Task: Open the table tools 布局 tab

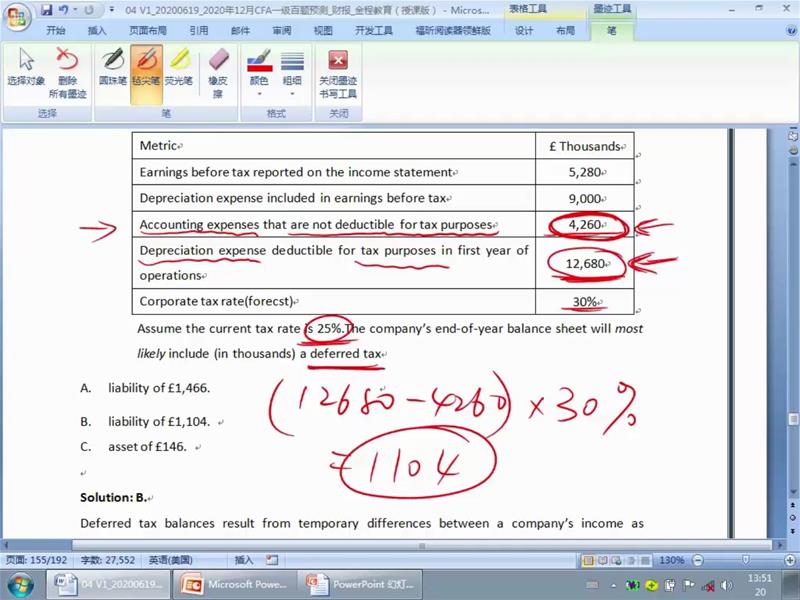Action: [x=565, y=31]
